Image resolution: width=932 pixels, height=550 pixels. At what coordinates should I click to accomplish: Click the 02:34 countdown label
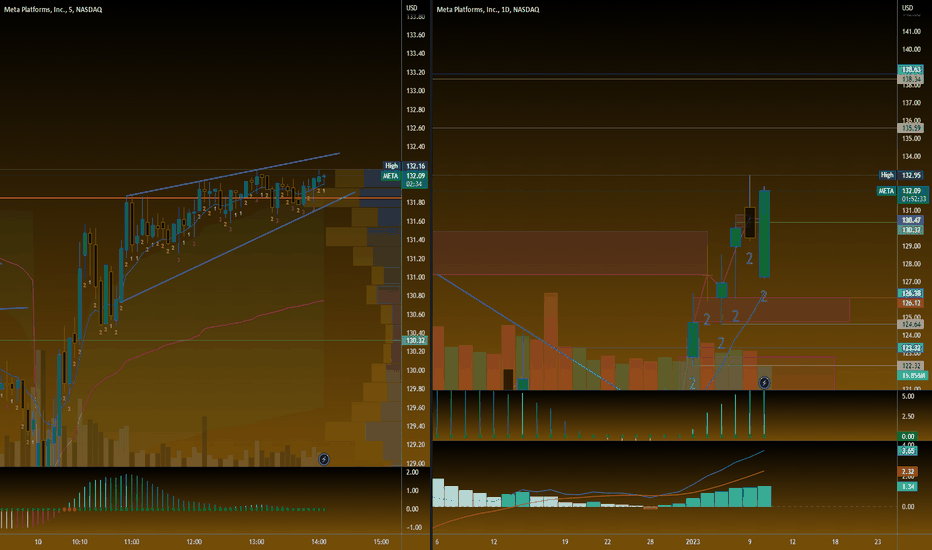click(x=414, y=184)
